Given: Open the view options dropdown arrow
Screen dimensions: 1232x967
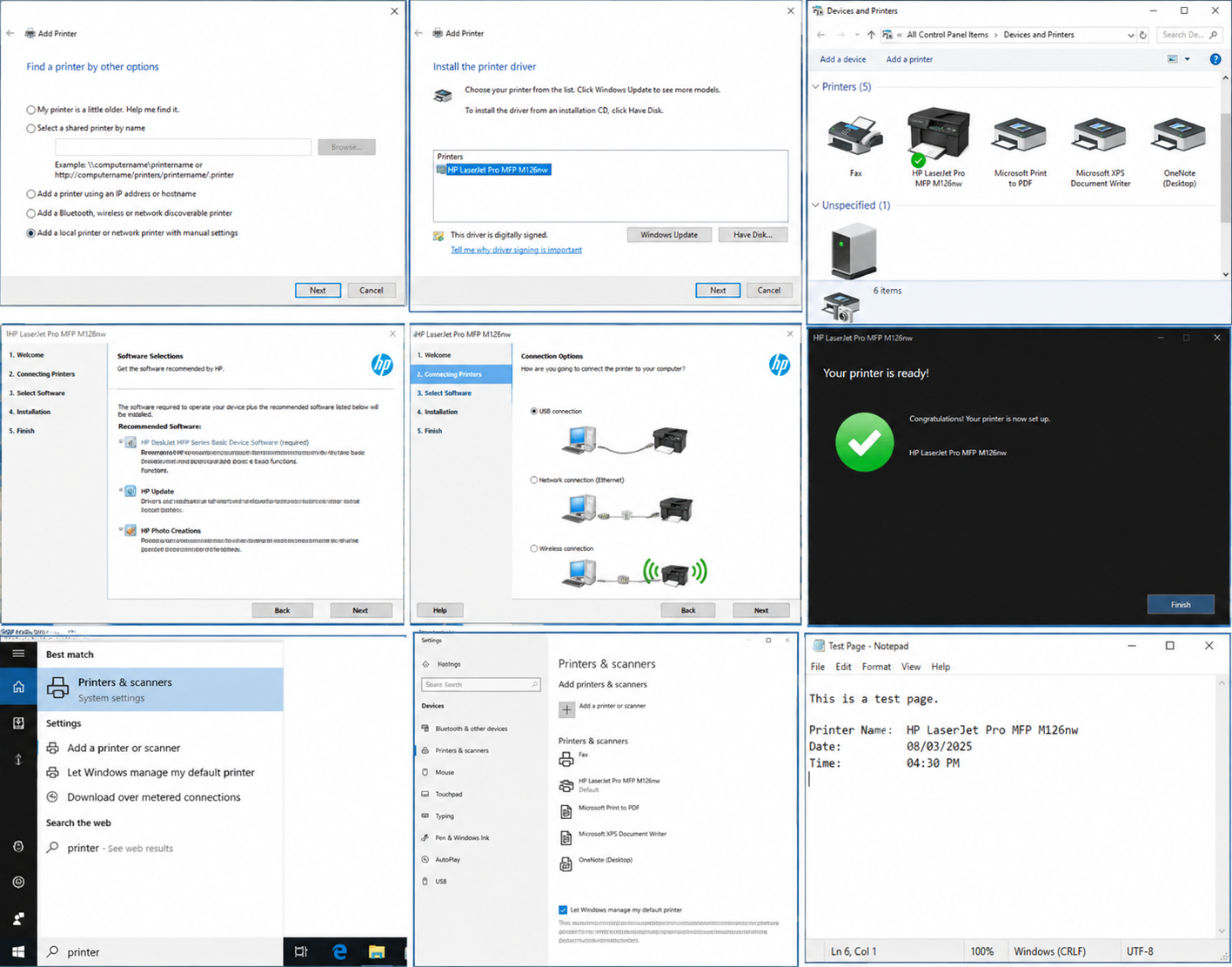Looking at the screenshot, I should coord(1187,59).
